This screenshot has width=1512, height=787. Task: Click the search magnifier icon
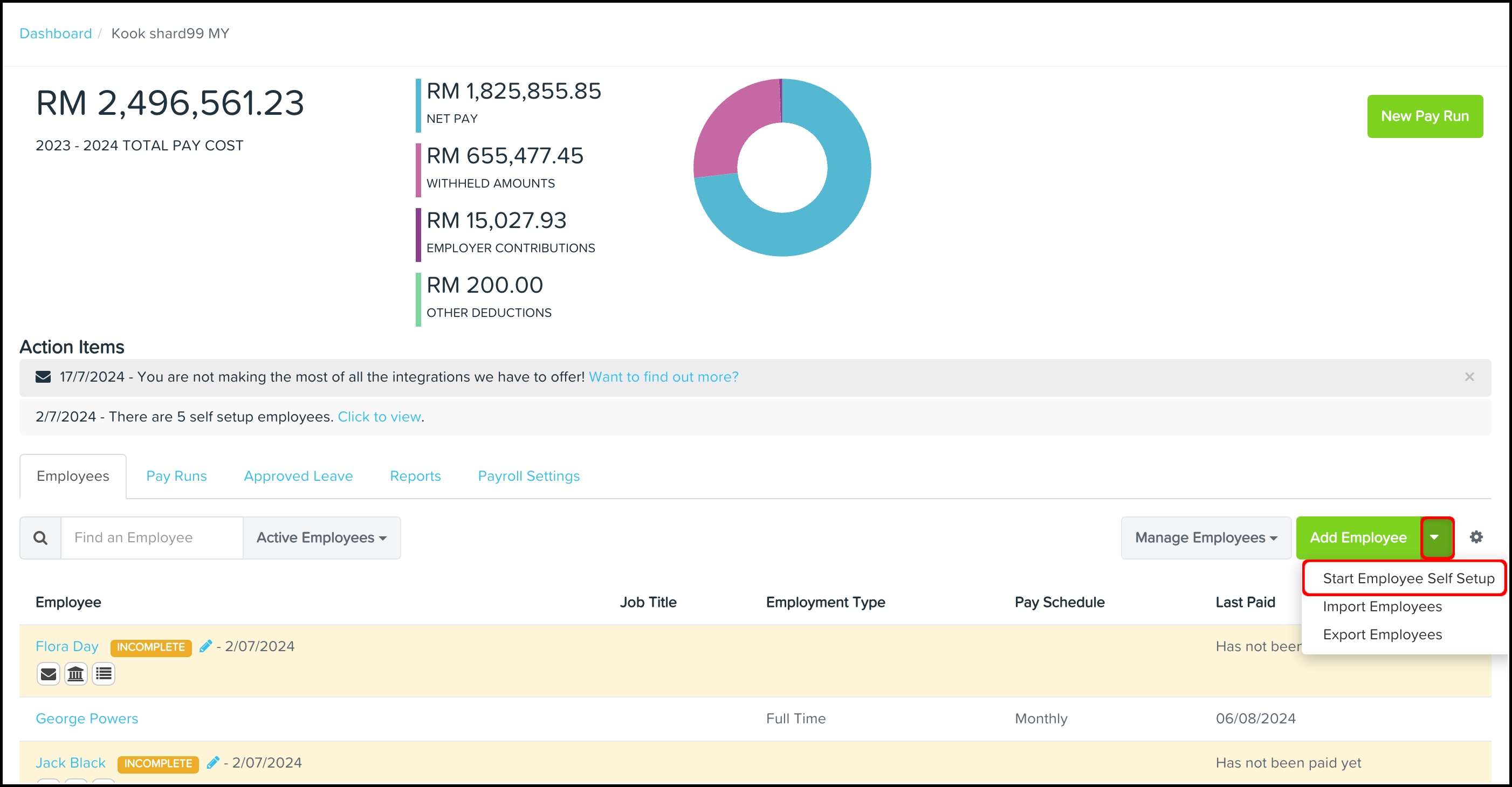[x=40, y=537]
